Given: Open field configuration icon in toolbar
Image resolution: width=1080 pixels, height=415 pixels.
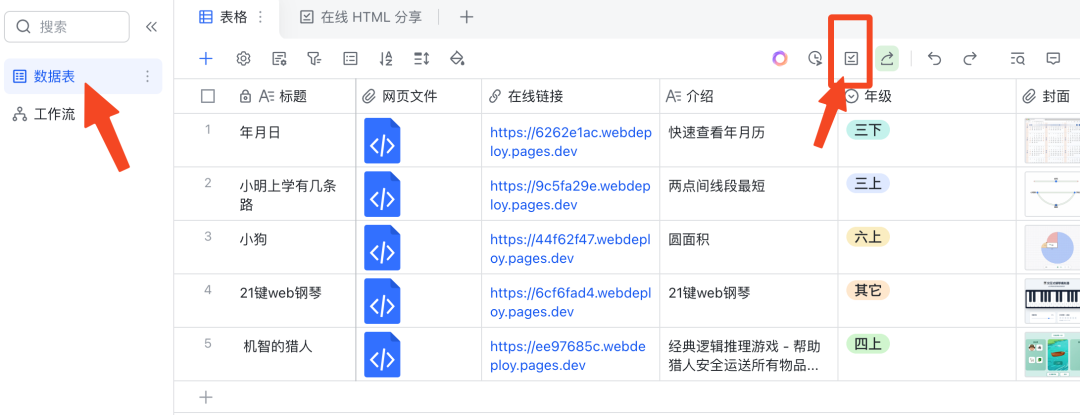Looking at the screenshot, I should (279, 58).
